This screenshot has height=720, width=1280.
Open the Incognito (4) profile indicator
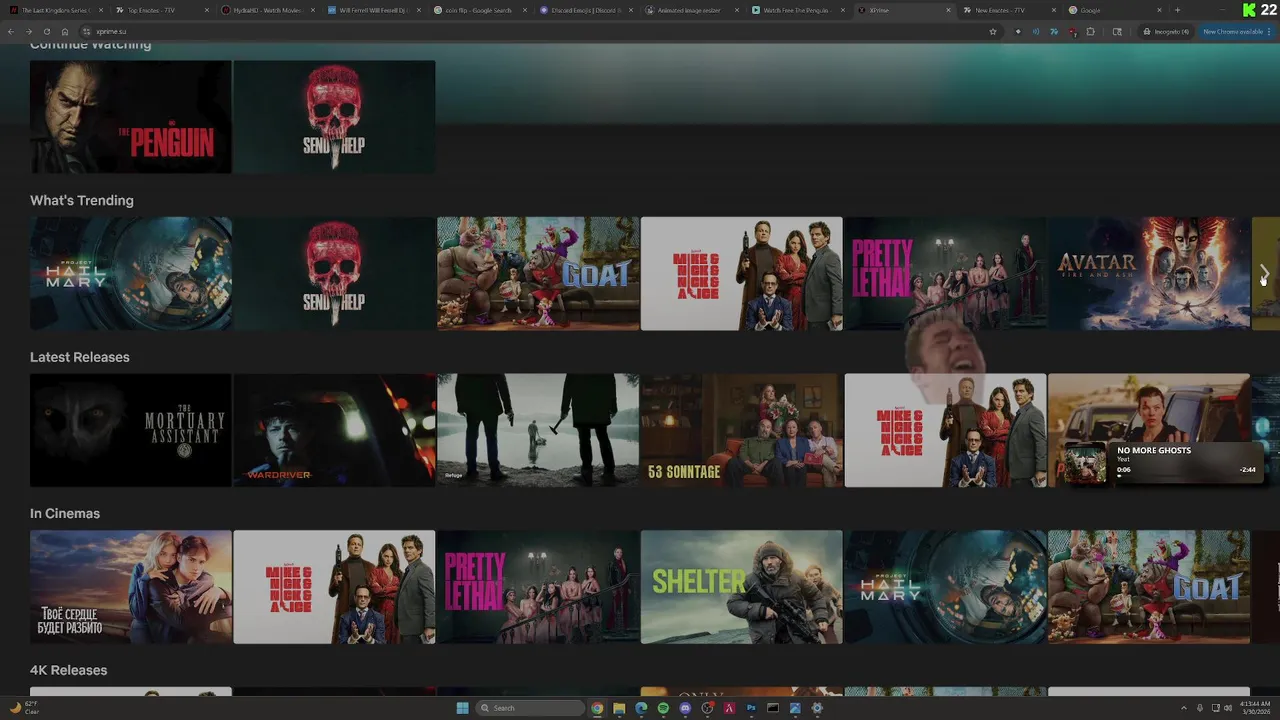pos(1166,32)
